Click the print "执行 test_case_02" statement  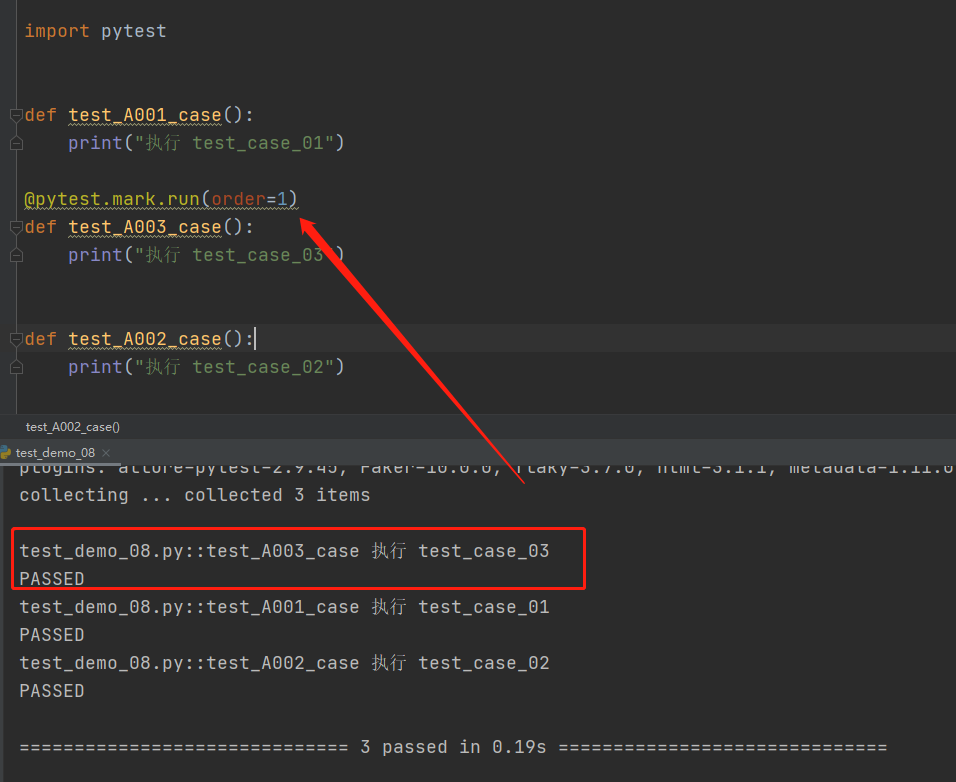tap(206, 367)
